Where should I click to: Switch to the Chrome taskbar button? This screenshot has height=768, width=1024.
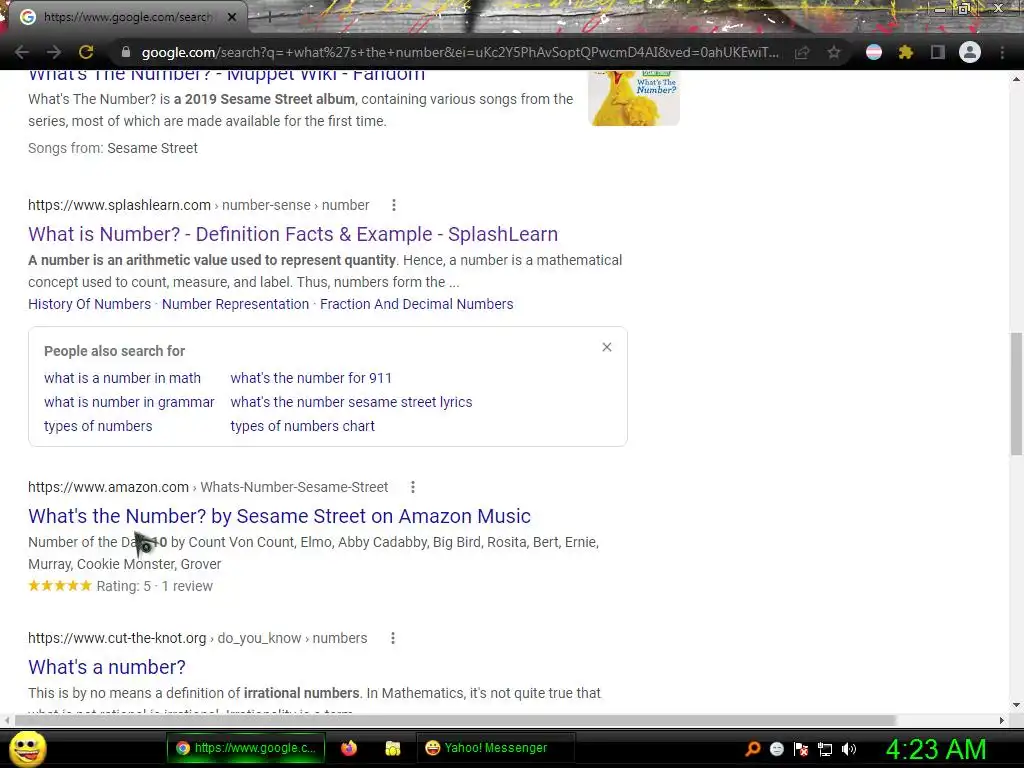(x=246, y=748)
